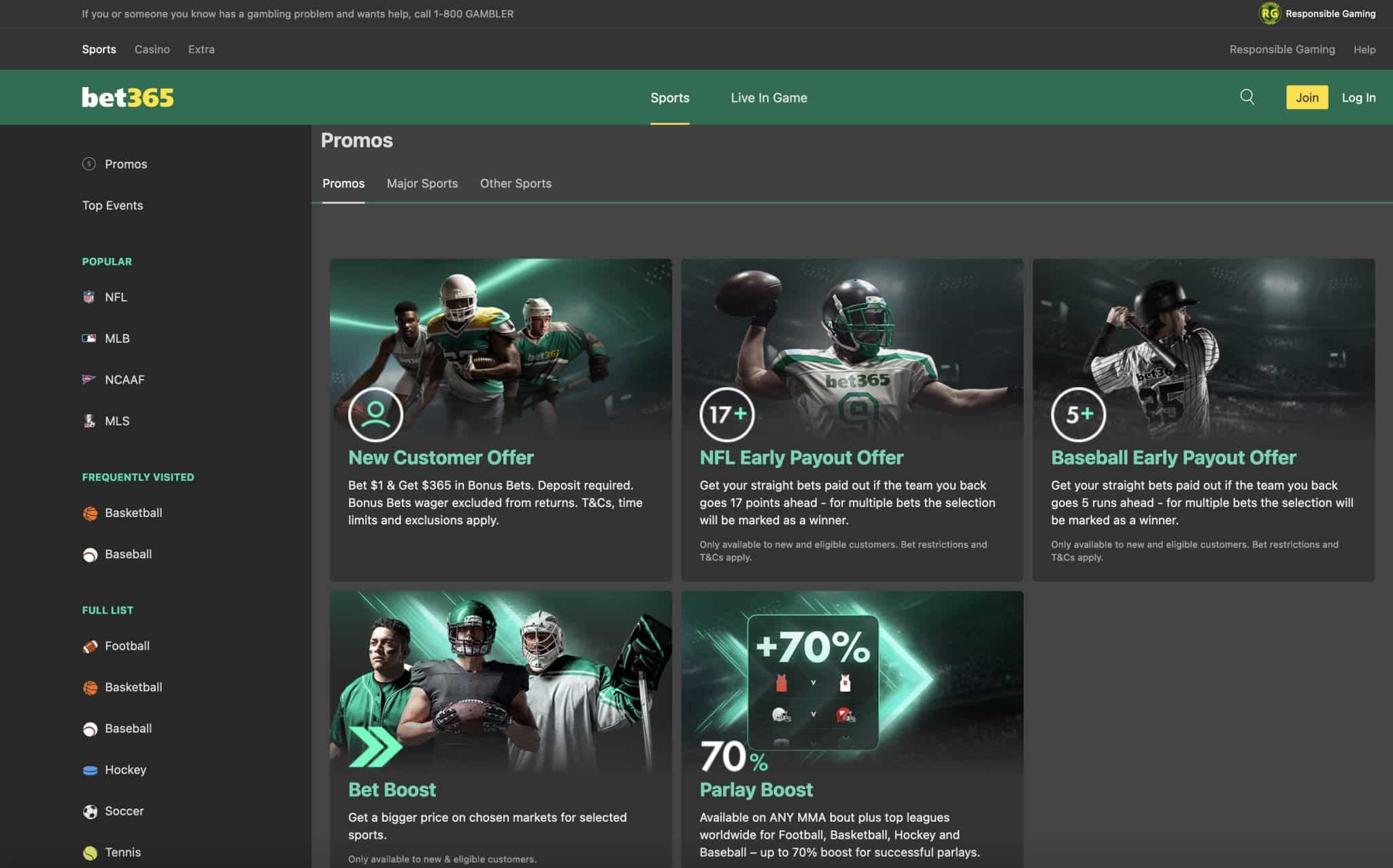The image size is (1393, 868).
Task: Click the MLB icon under Popular
Action: coord(89,338)
